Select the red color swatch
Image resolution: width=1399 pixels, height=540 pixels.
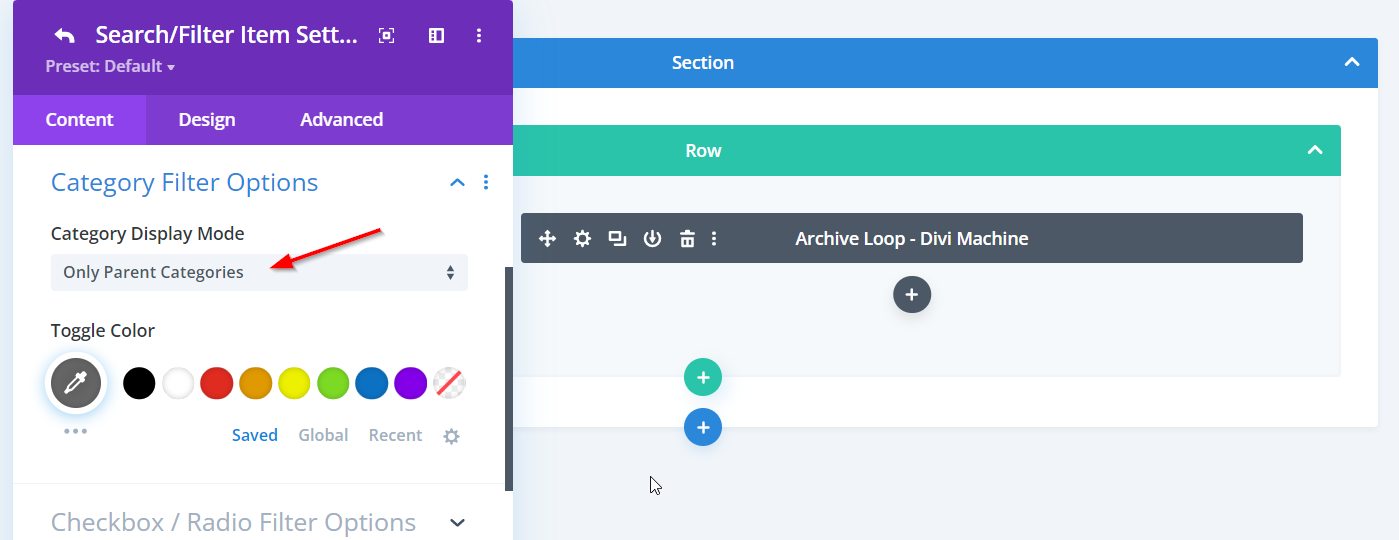point(217,383)
